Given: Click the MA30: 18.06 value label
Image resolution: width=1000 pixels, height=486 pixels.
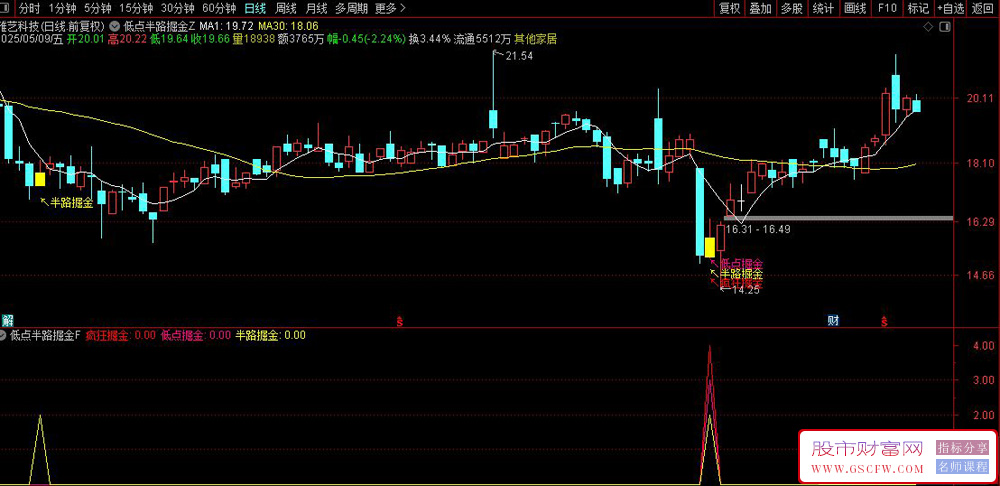Looking at the screenshot, I should point(288,27).
